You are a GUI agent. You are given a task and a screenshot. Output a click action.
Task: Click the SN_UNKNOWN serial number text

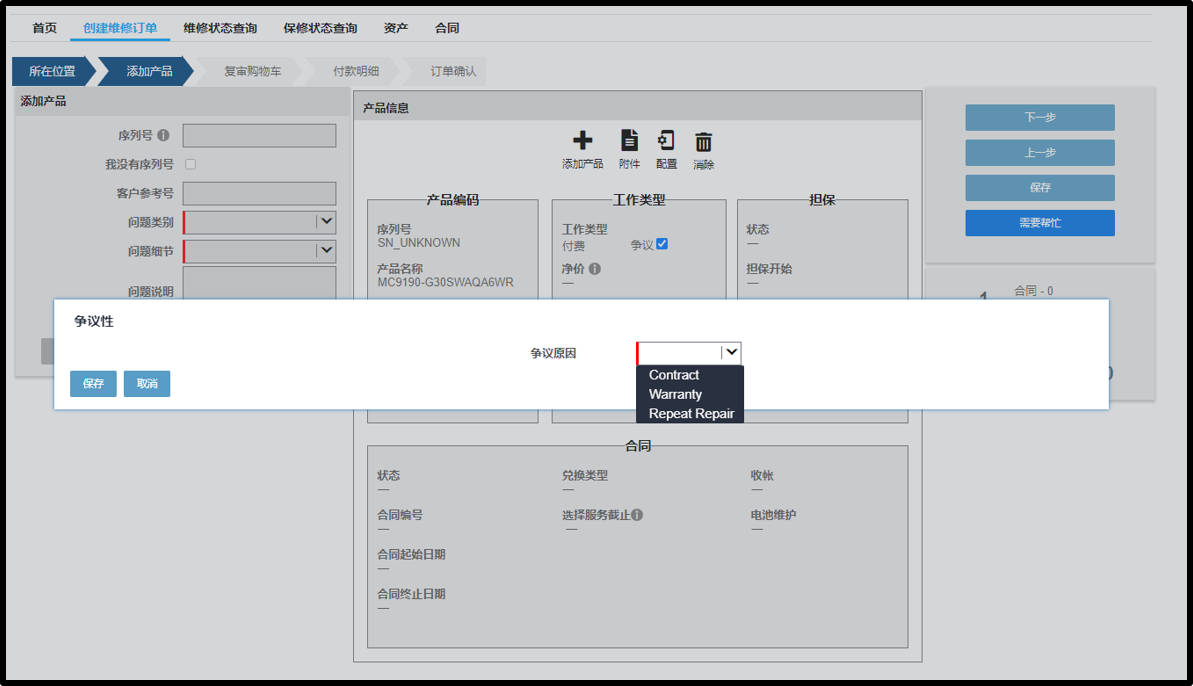[418, 243]
